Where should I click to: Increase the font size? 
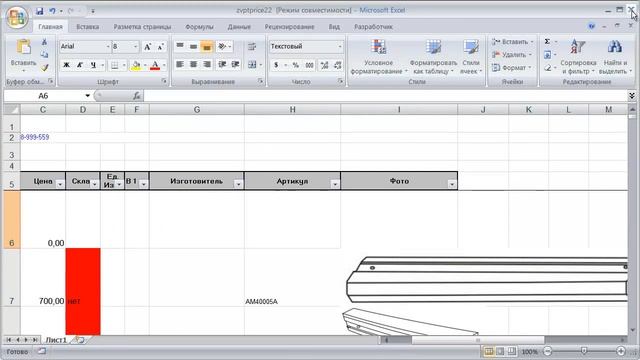(x=147, y=47)
